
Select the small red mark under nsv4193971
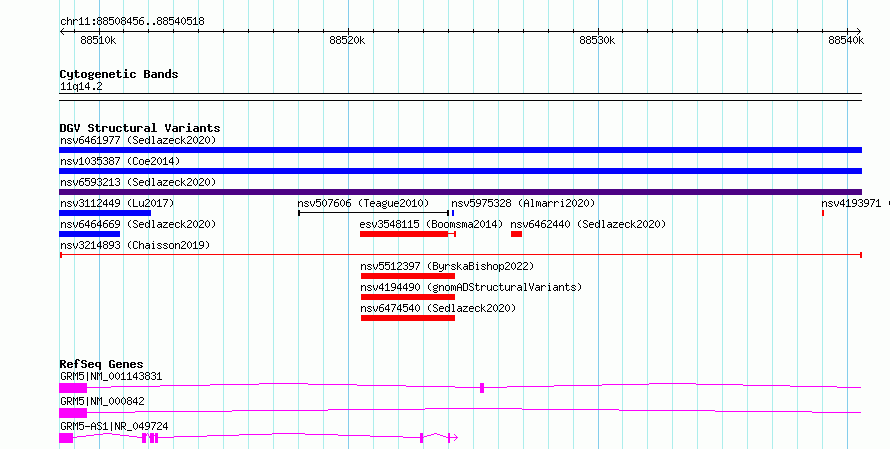point(823,213)
